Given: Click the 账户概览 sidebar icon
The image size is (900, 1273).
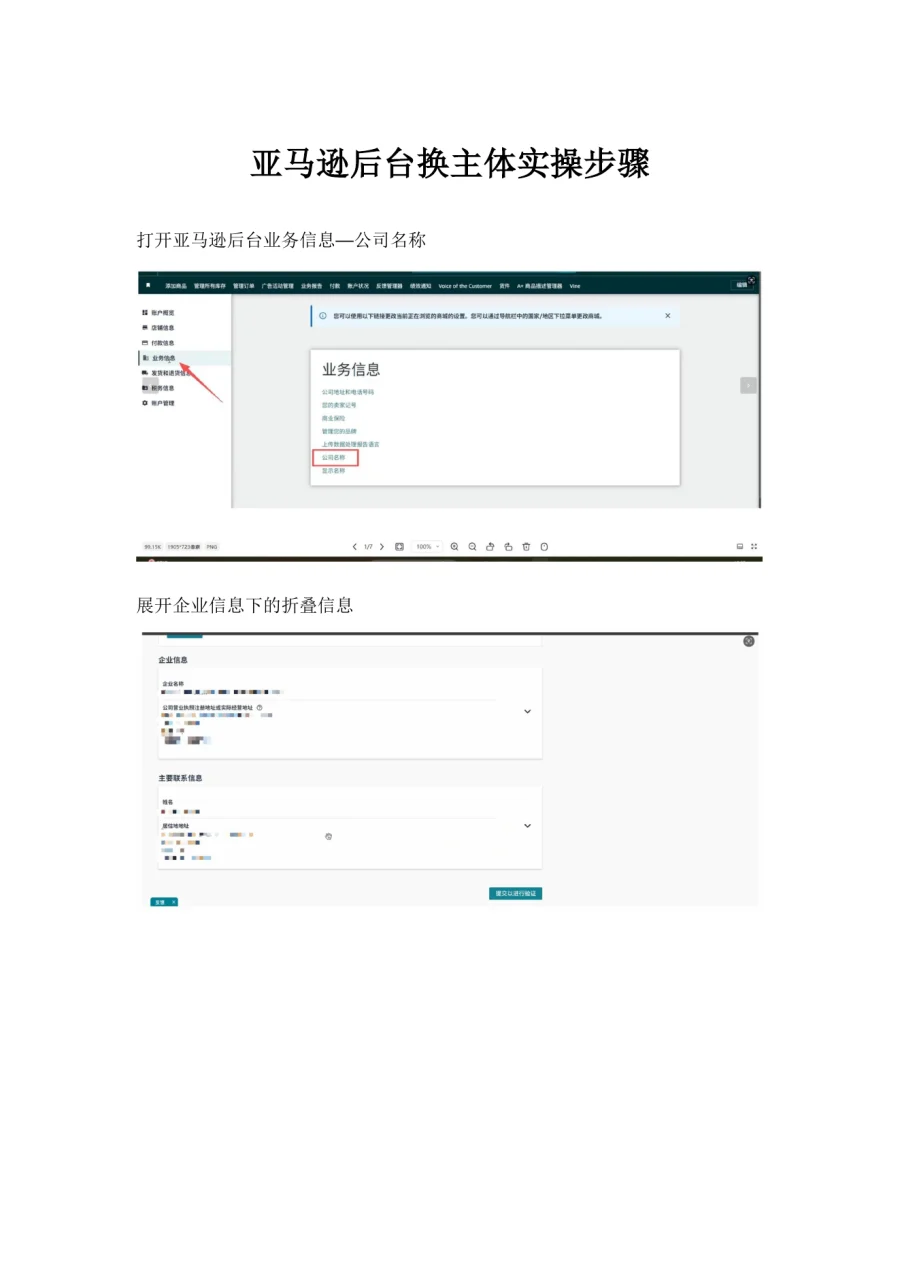Looking at the screenshot, I should [x=145, y=313].
